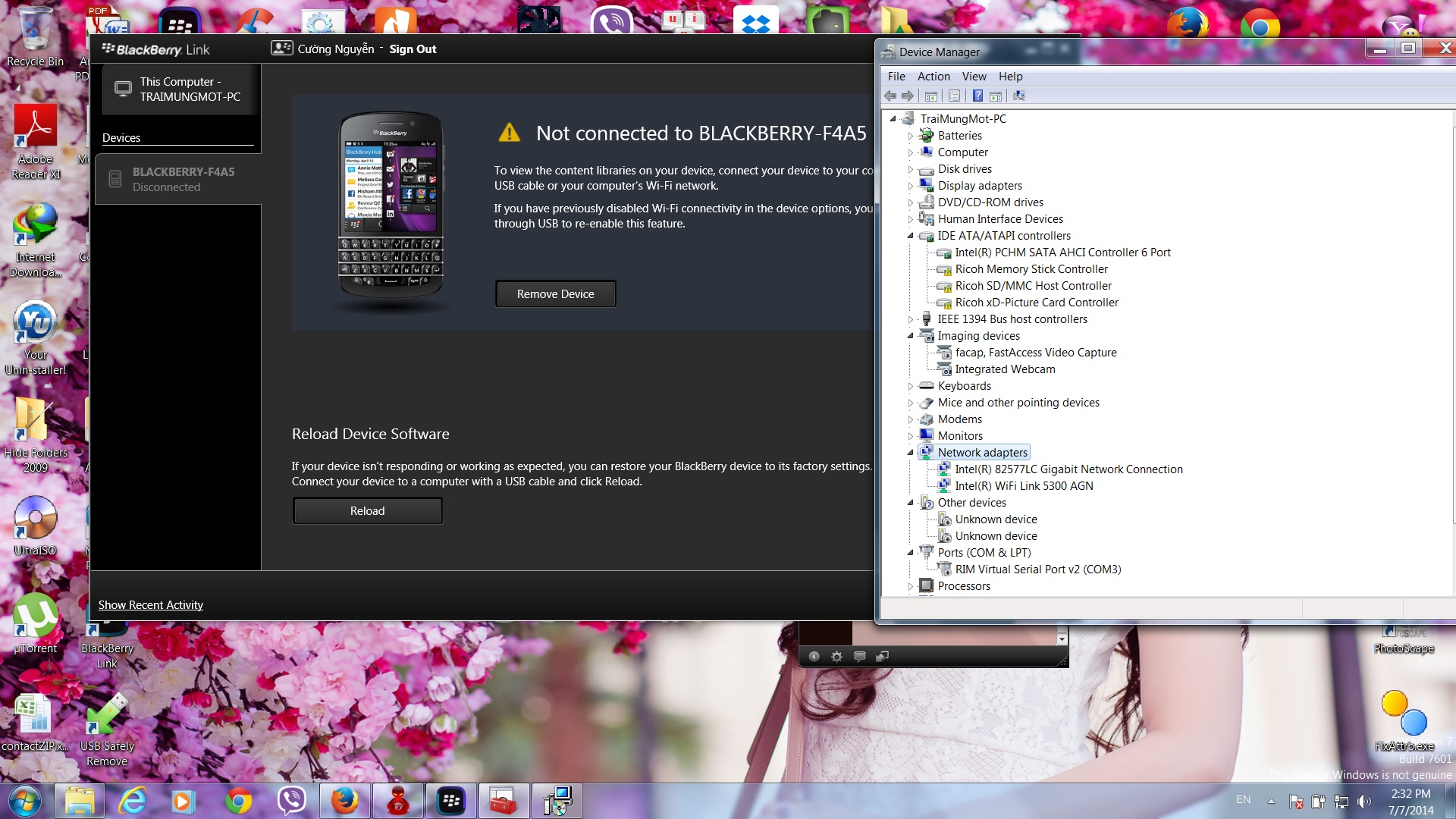This screenshot has width=1456, height=819.
Task: Click the gear settings icon in background widget
Action: [x=836, y=657]
